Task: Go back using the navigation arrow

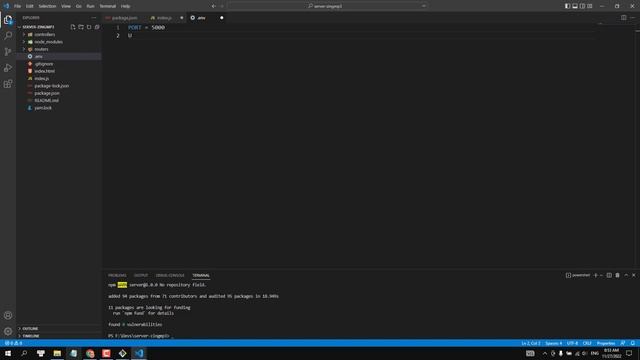Action: pos(213,6)
